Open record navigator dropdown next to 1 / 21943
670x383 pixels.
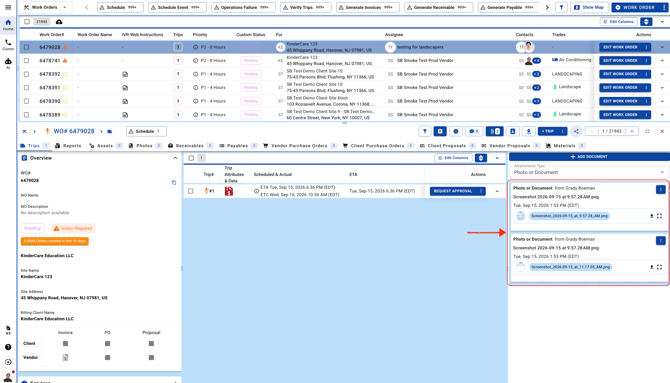[632, 131]
